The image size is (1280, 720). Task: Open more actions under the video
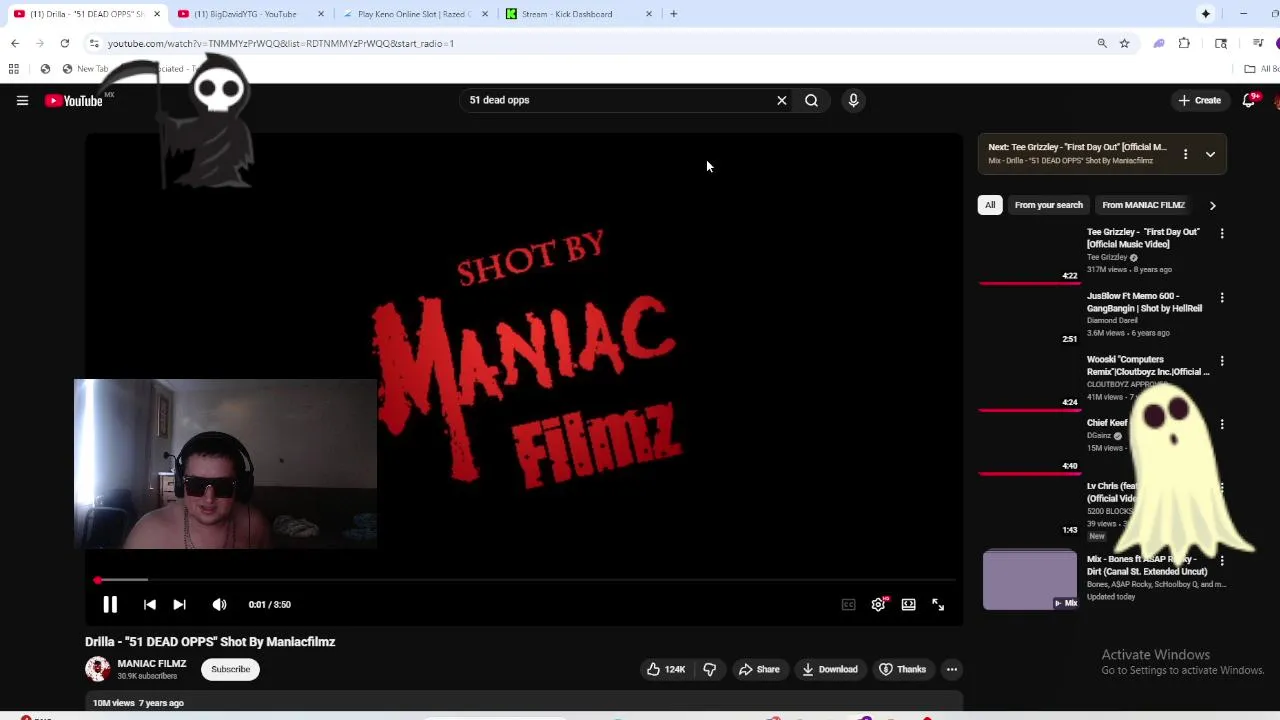click(x=952, y=669)
